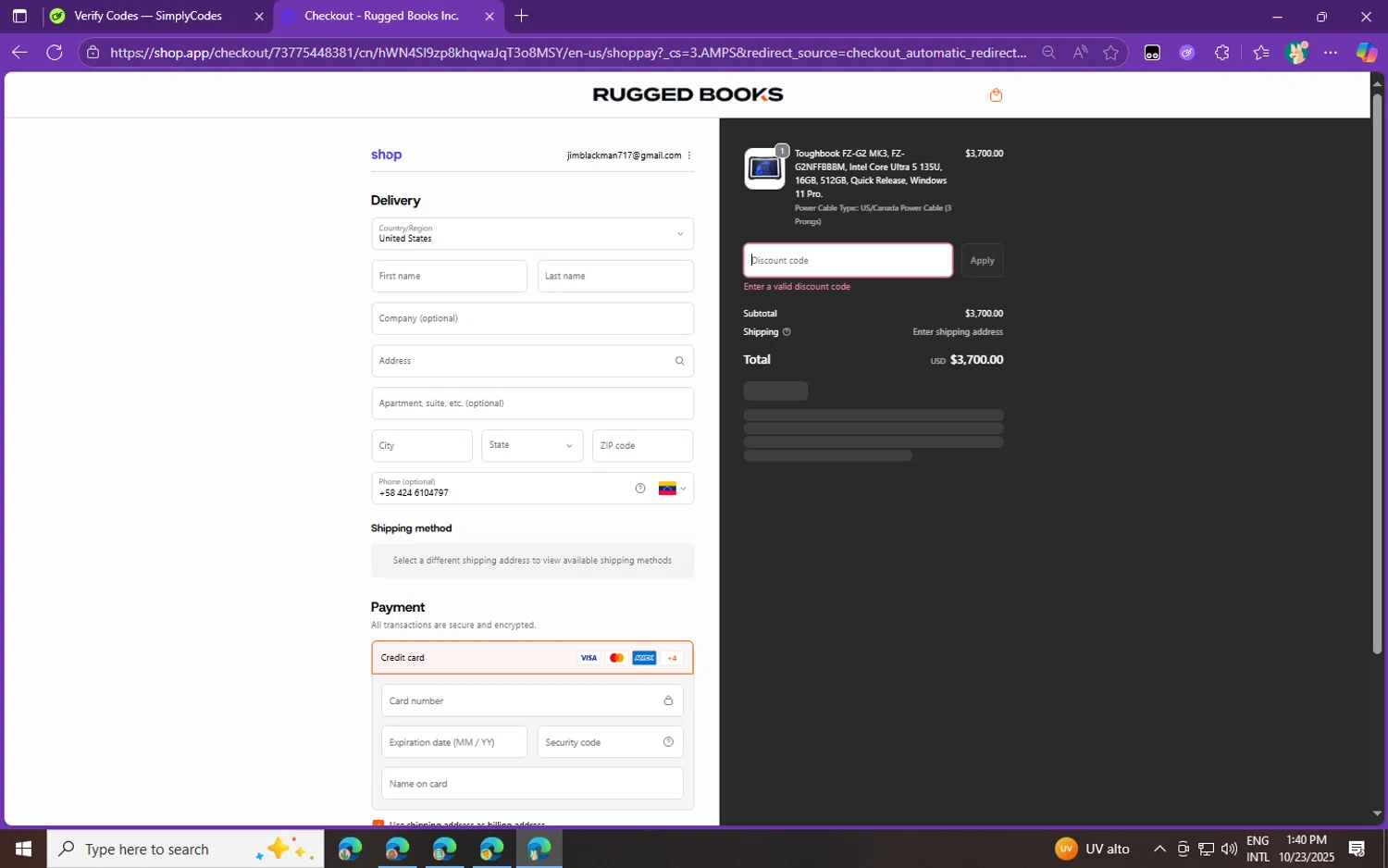Open UV alto weather widget
The height and width of the screenshot is (868, 1388).
pyautogui.click(x=1093, y=849)
